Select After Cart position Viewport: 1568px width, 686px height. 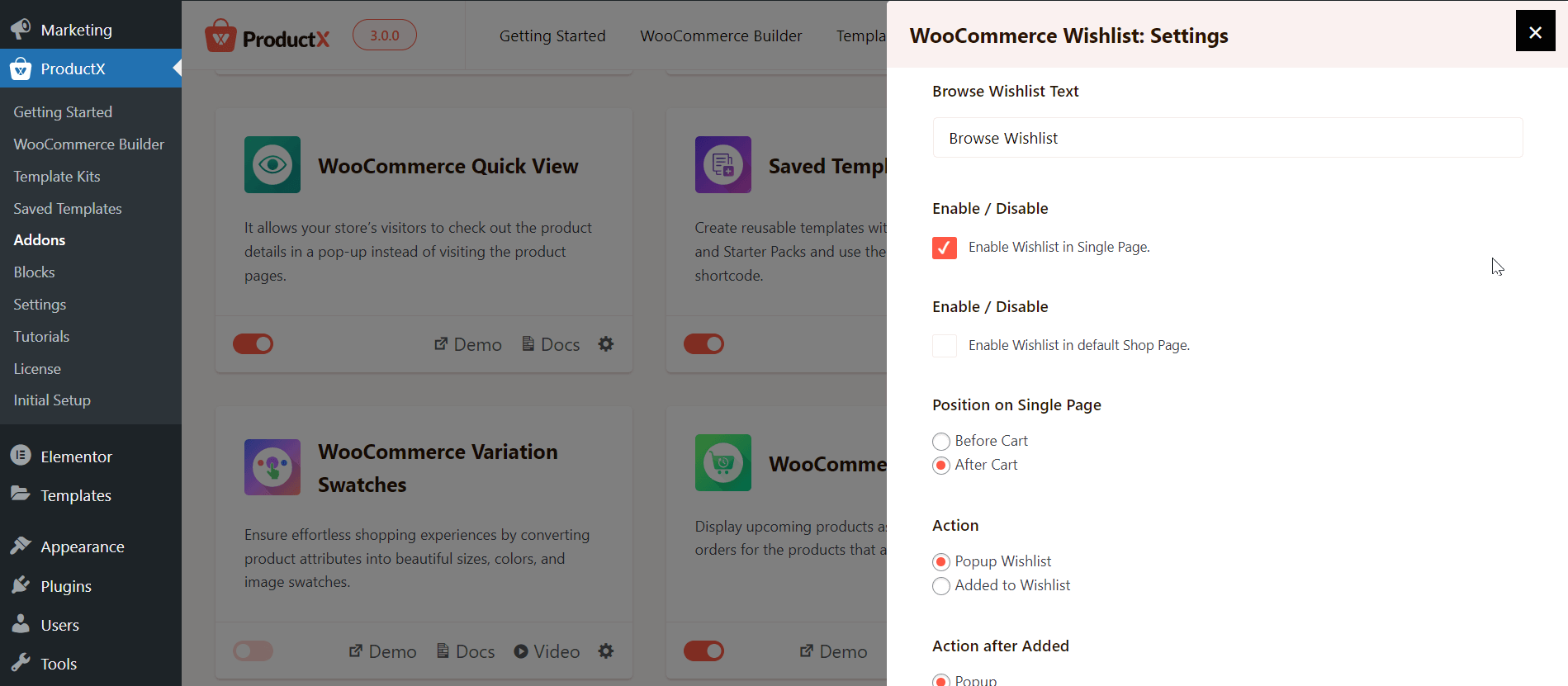pos(941,466)
